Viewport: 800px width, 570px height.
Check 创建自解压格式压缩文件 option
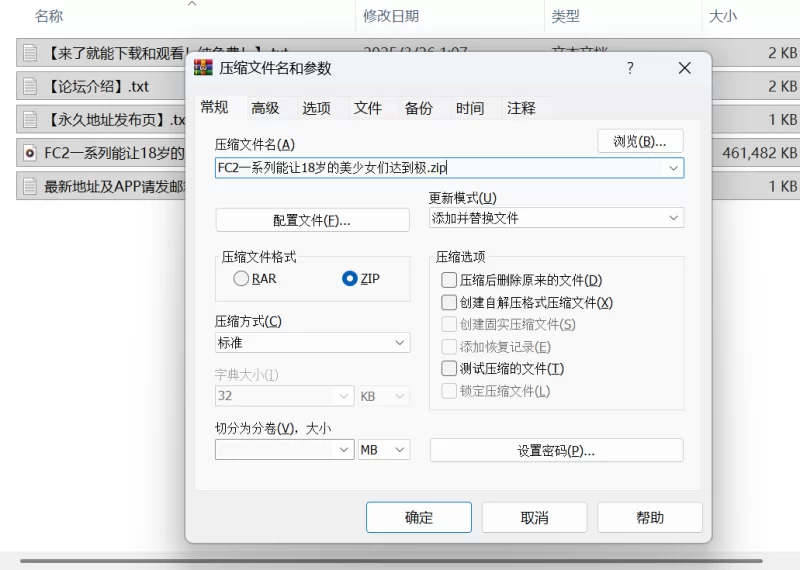449,302
